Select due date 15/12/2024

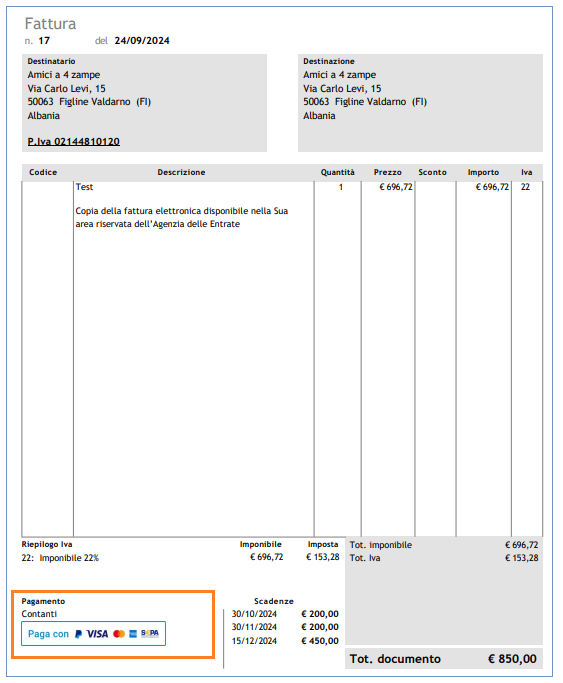pyautogui.click(x=254, y=641)
